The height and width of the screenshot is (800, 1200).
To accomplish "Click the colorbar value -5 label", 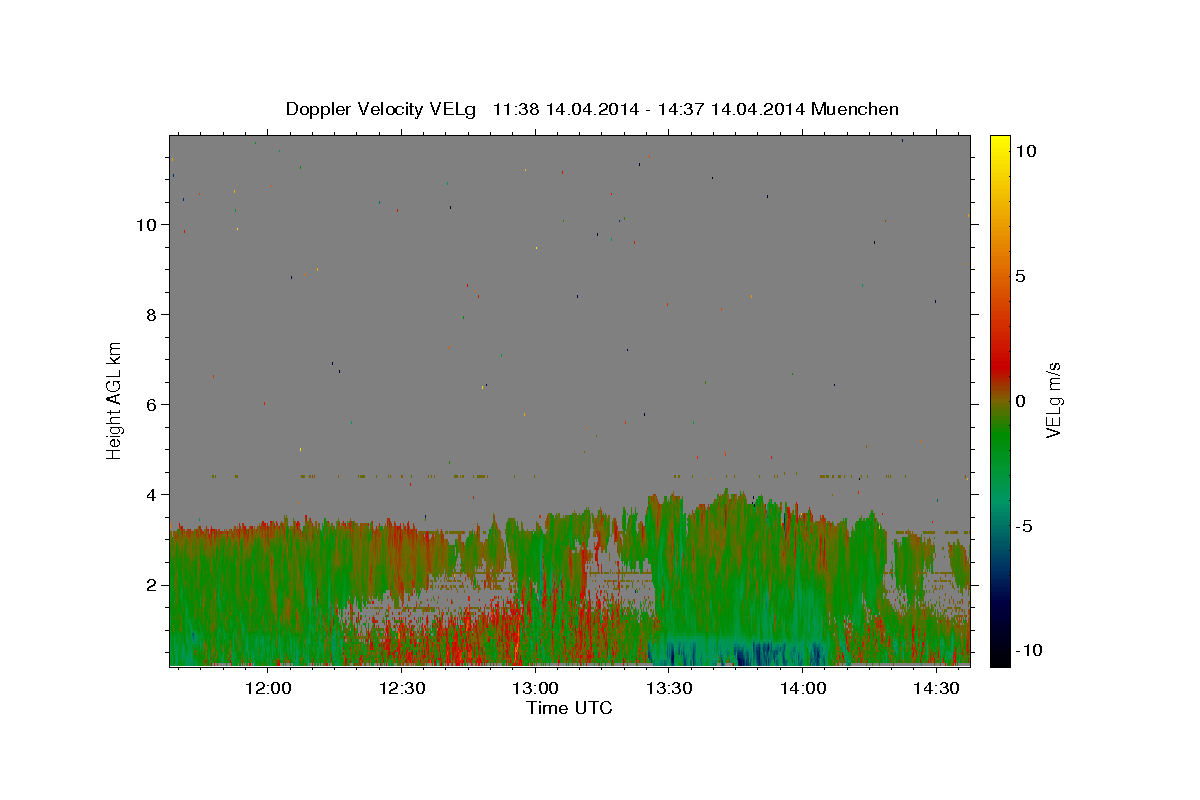I will point(1025,526).
